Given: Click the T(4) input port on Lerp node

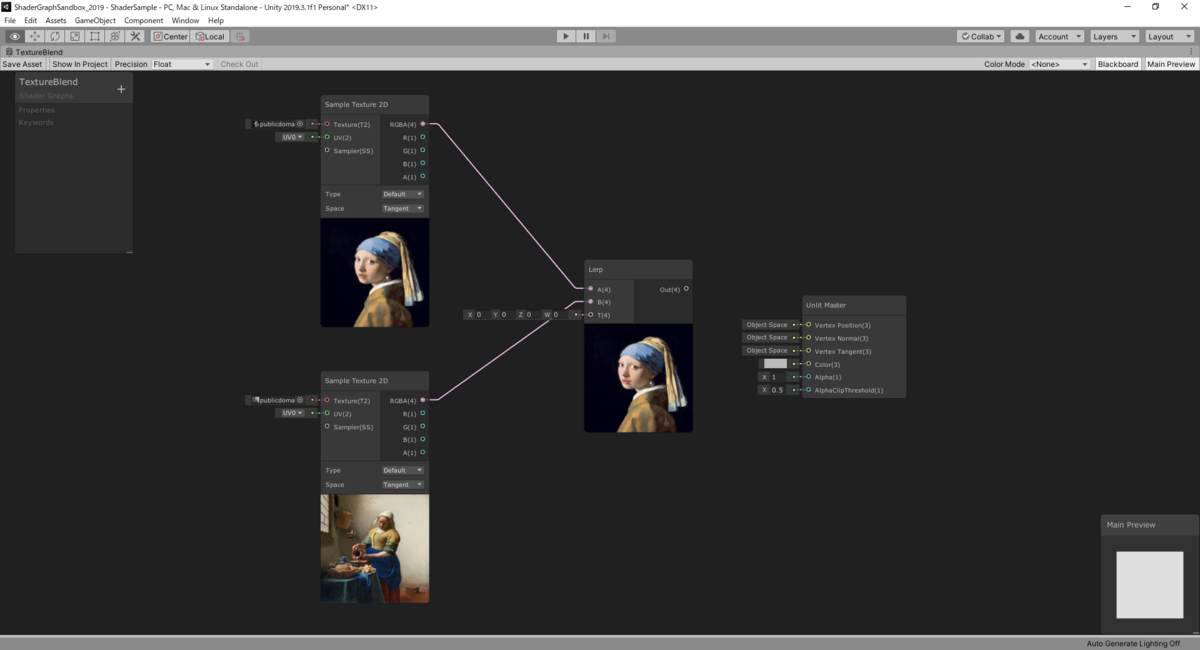Looking at the screenshot, I should click(x=591, y=315).
